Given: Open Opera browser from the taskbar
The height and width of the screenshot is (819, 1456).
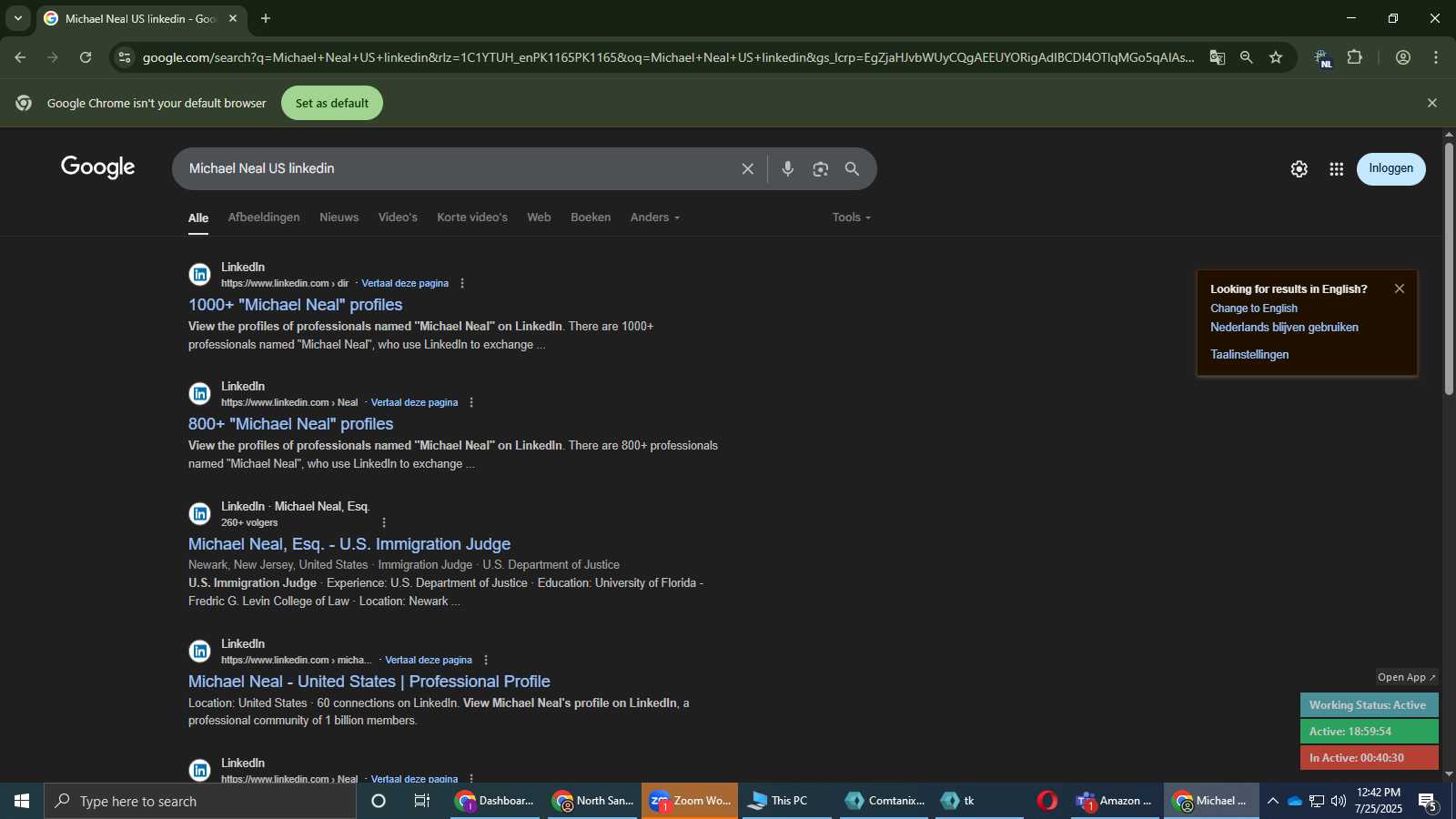Looking at the screenshot, I should [x=1047, y=801].
